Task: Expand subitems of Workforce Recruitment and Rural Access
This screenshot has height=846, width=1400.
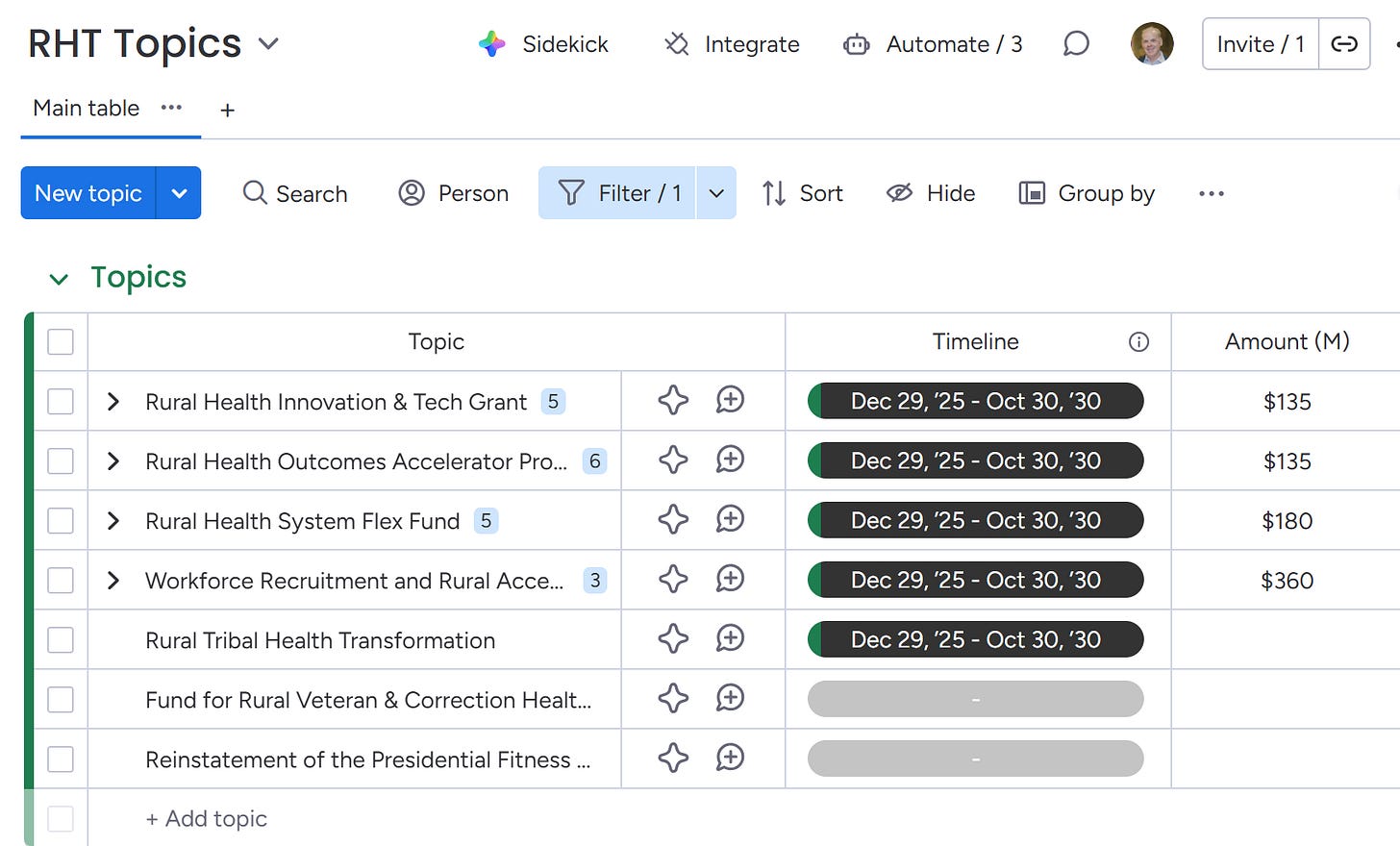Action: click(x=113, y=581)
